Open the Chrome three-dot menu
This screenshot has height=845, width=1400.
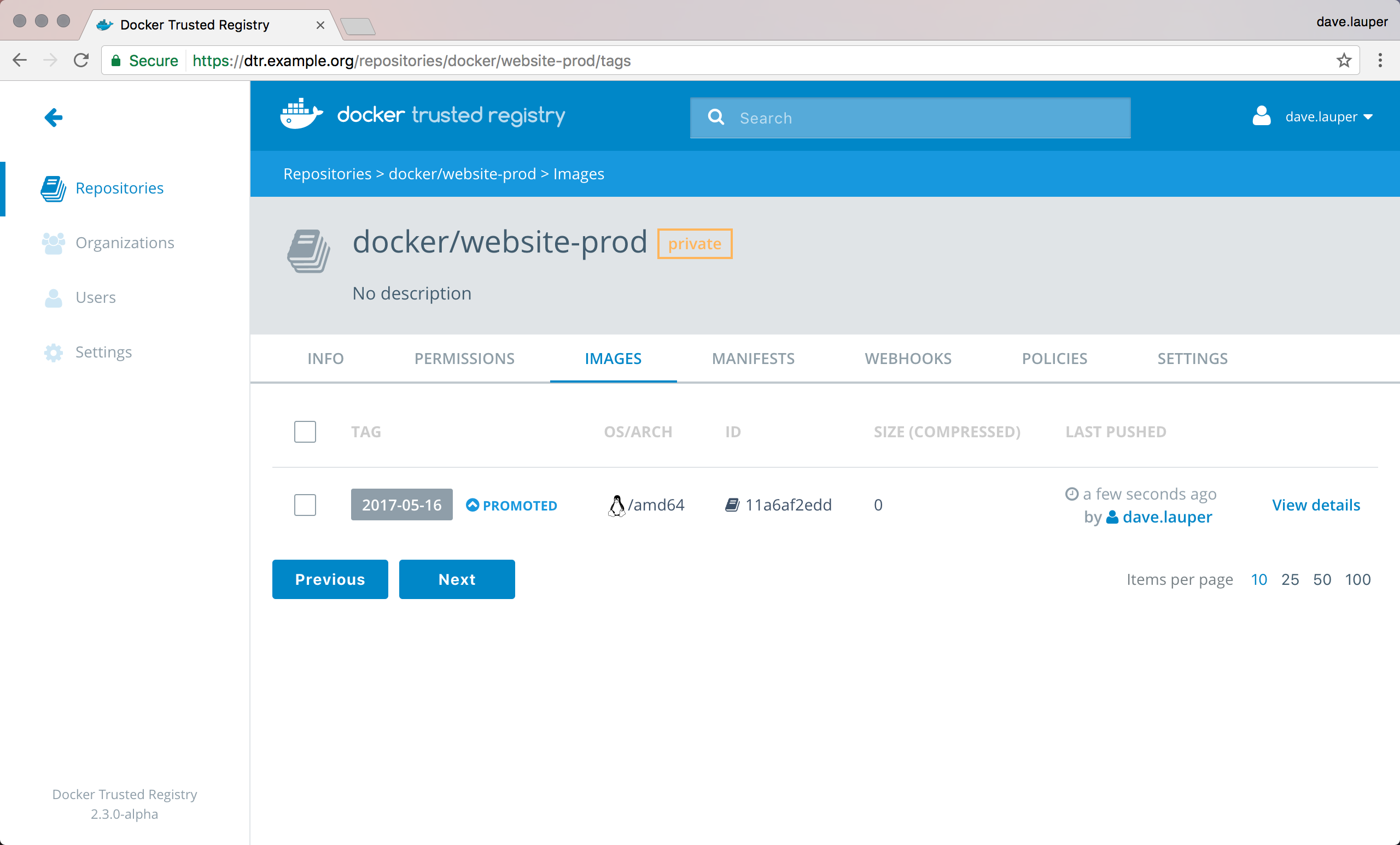(1380, 60)
